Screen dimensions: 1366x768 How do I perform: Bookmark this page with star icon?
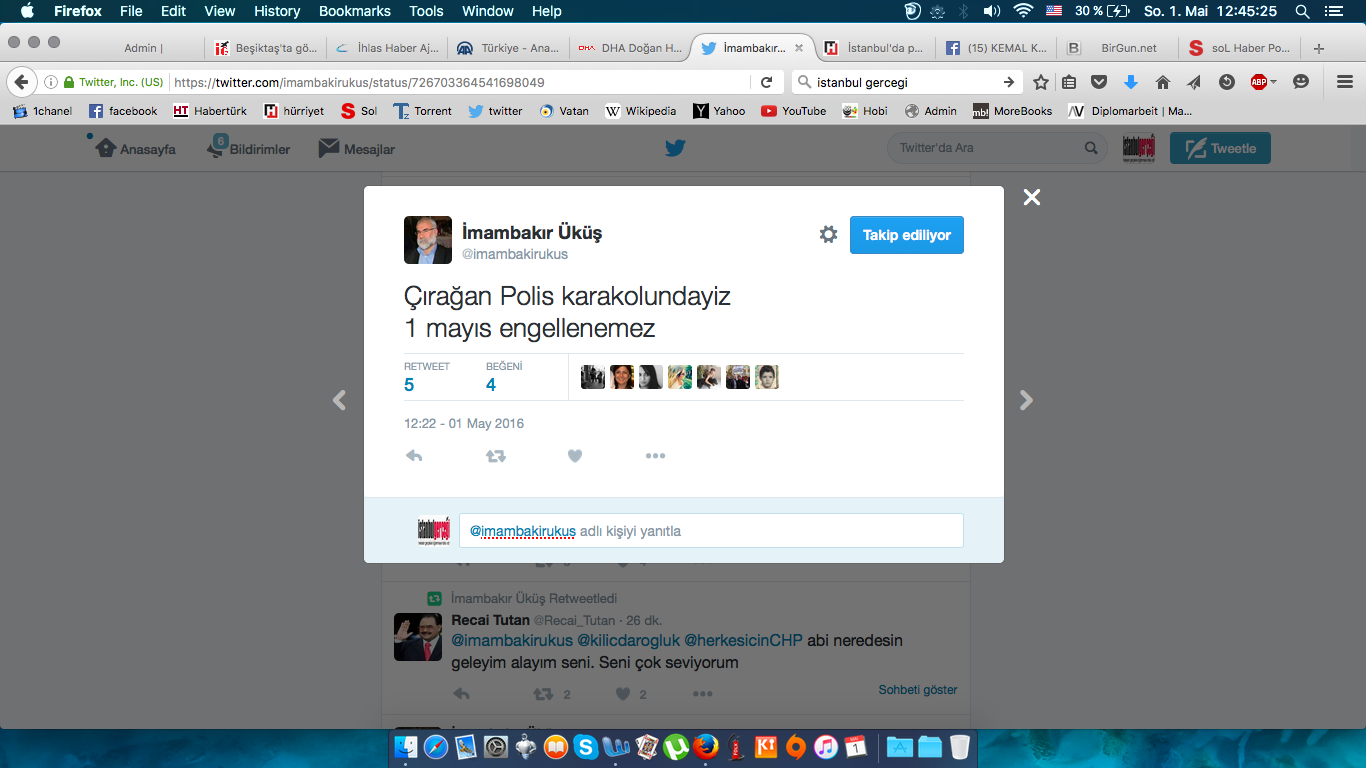click(1041, 82)
